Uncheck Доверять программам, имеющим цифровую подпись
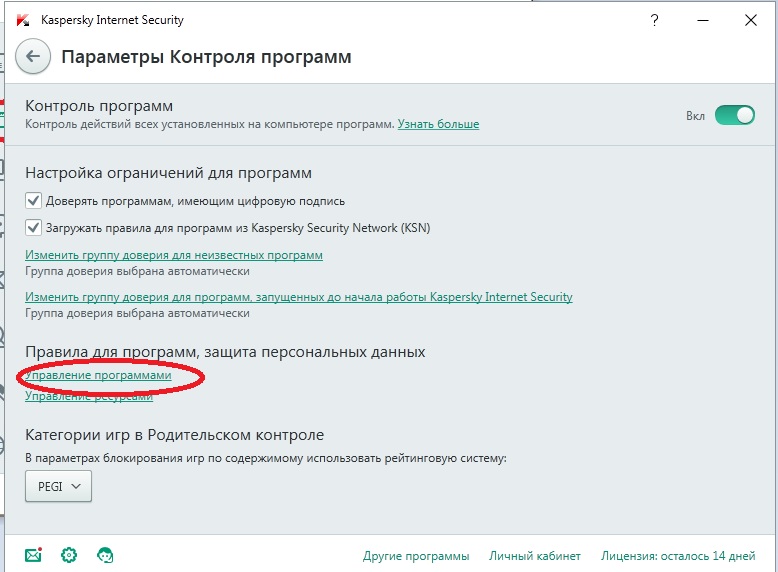This screenshot has width=778, height=572. point(33,201)
